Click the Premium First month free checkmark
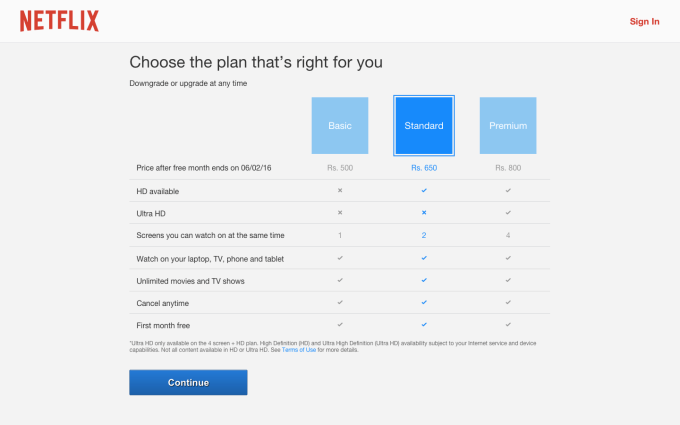 tap(508, 325)
